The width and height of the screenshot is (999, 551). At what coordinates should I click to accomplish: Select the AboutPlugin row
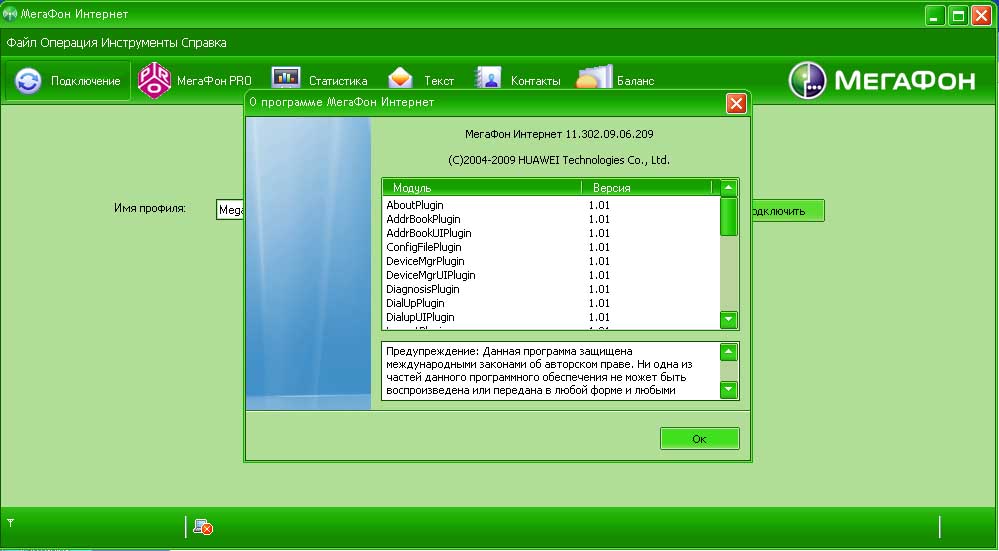550,205
